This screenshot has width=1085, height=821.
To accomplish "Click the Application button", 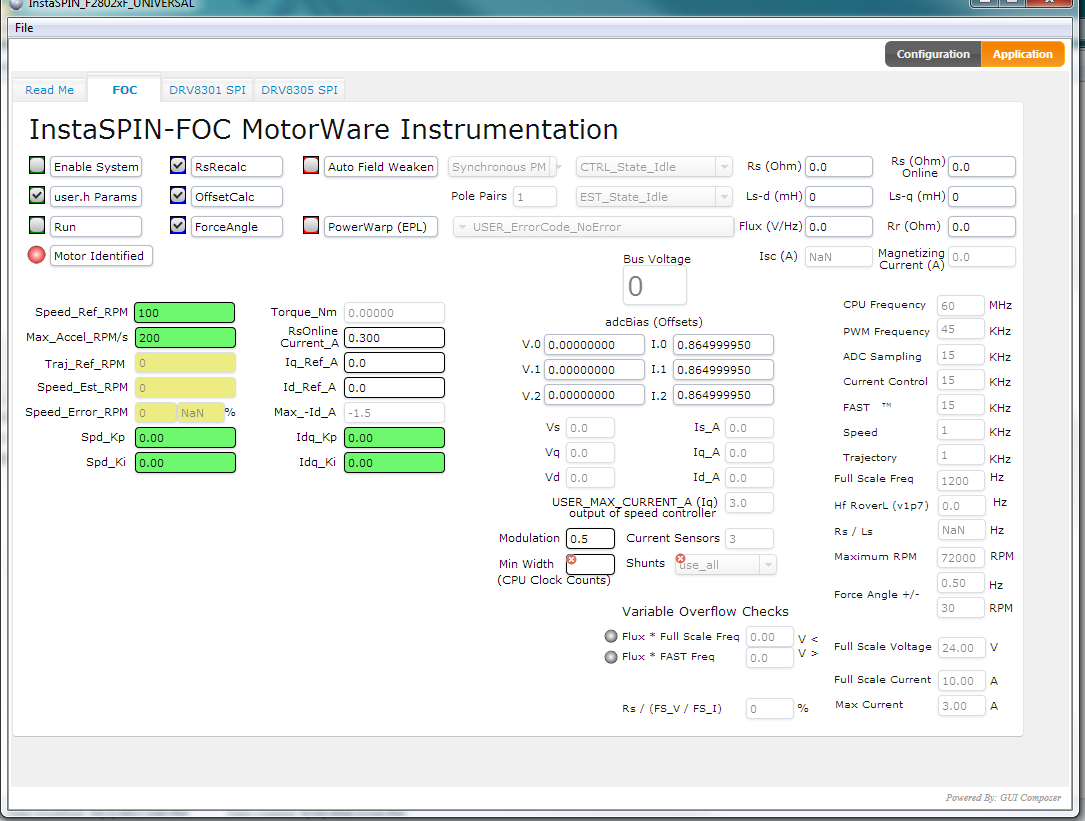I will tap(1023, 54).
